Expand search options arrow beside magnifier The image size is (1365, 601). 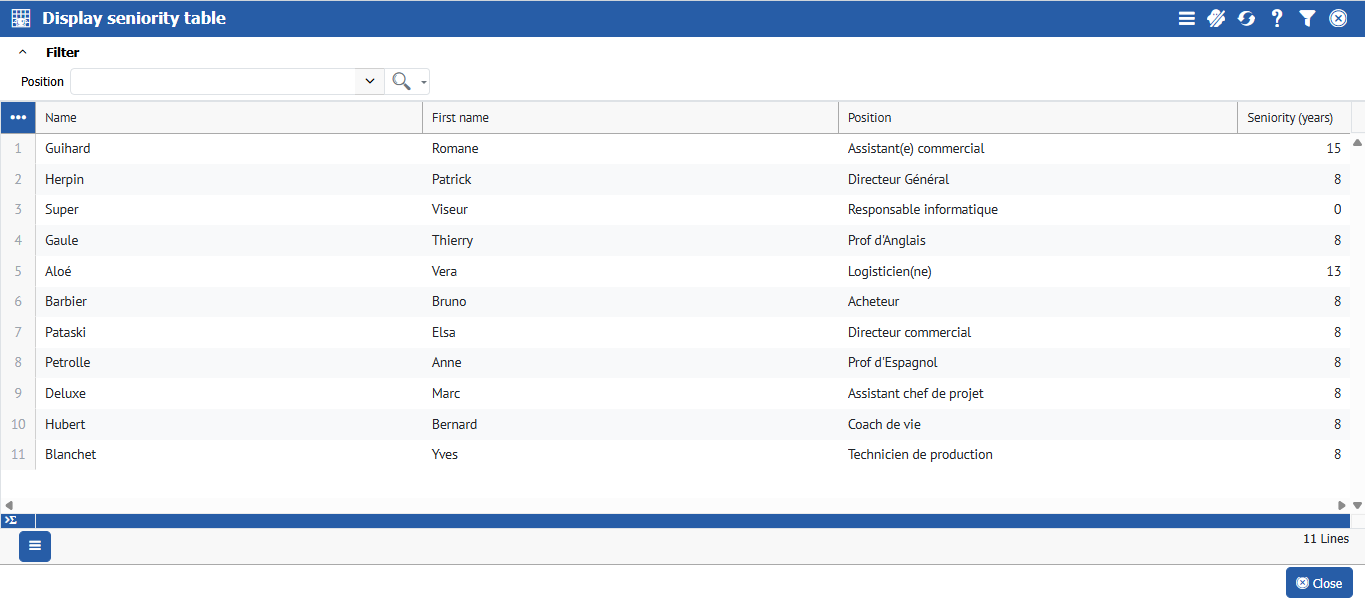click(424, 83)
